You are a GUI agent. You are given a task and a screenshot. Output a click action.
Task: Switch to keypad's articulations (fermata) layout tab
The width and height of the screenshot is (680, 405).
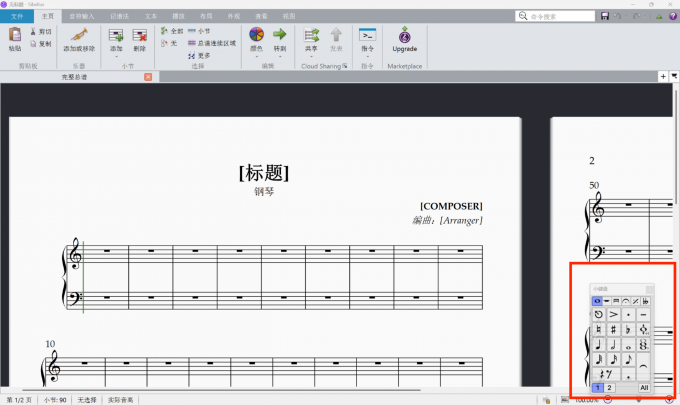pos(626,301)
